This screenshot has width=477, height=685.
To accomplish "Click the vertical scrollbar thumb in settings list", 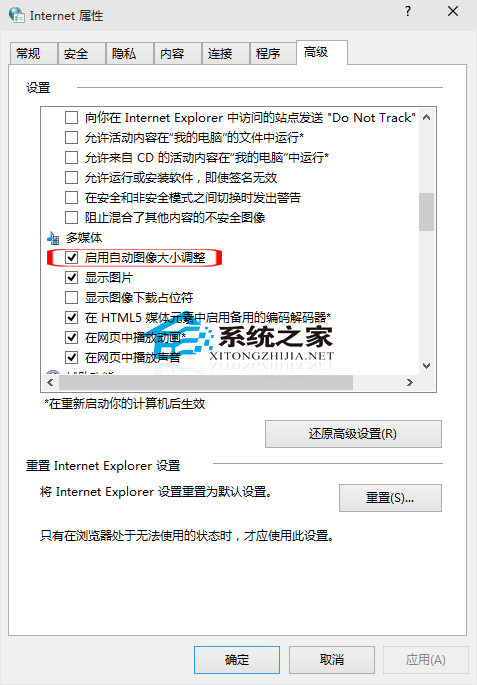I will click(427, 212).
